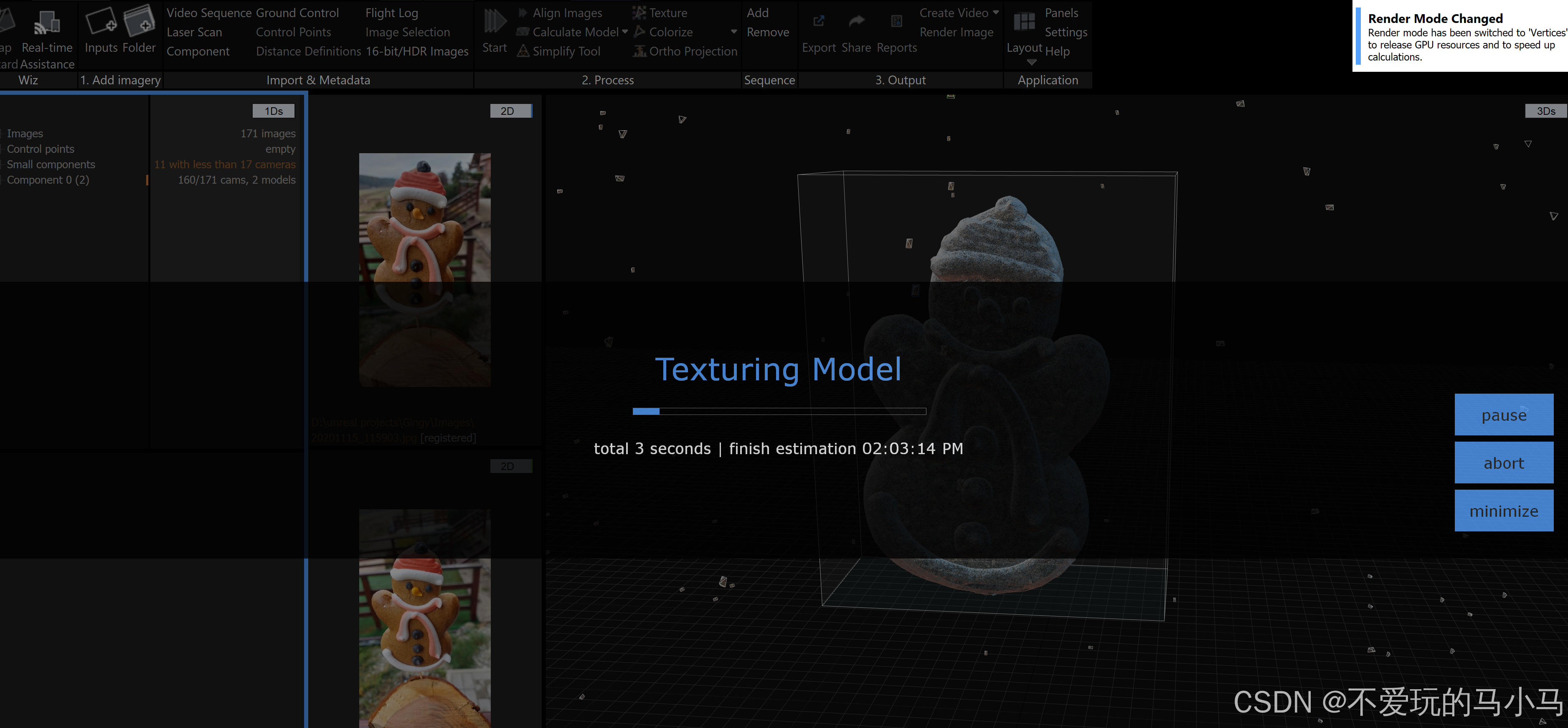This screenshot has width=1568, height=728.
Task: Click the texturing progress bar
Action: pyautogui.click(x=779, y=412)
